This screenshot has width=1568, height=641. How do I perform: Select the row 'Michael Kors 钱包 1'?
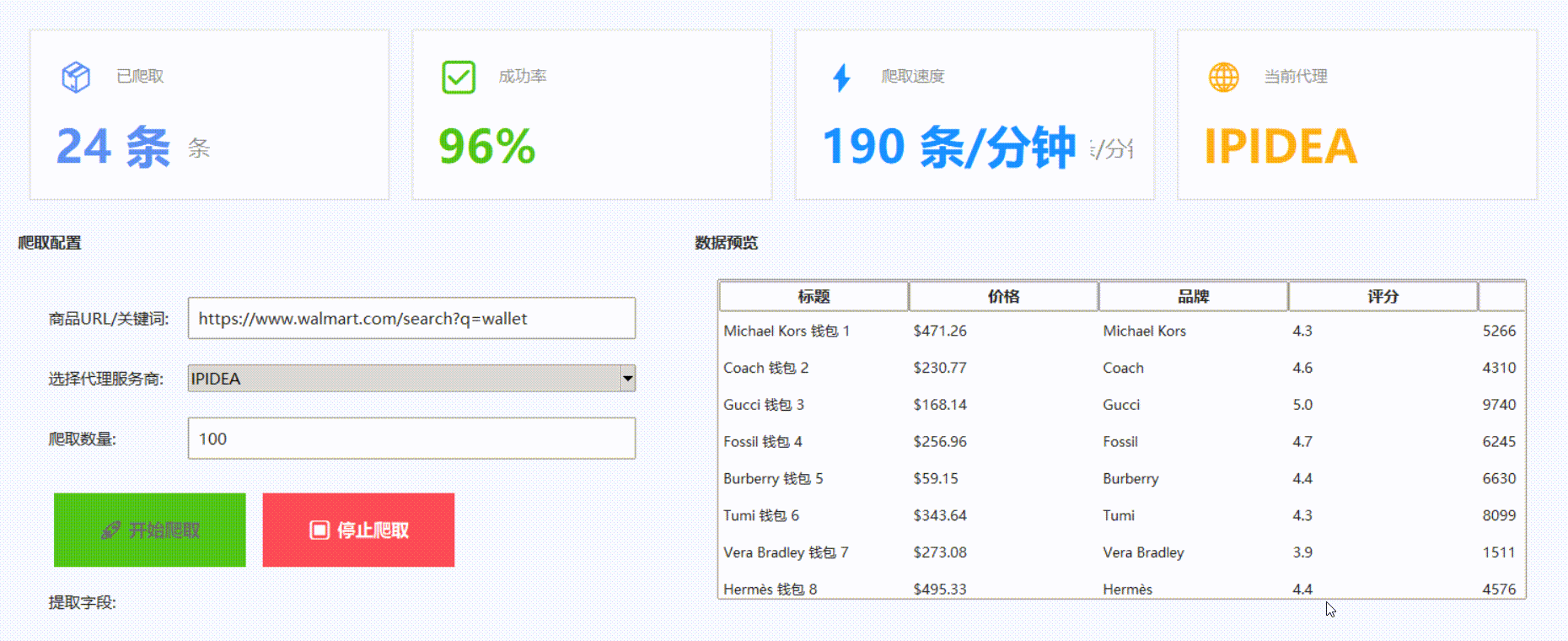pyautogui.click(x=1122, y=331)
